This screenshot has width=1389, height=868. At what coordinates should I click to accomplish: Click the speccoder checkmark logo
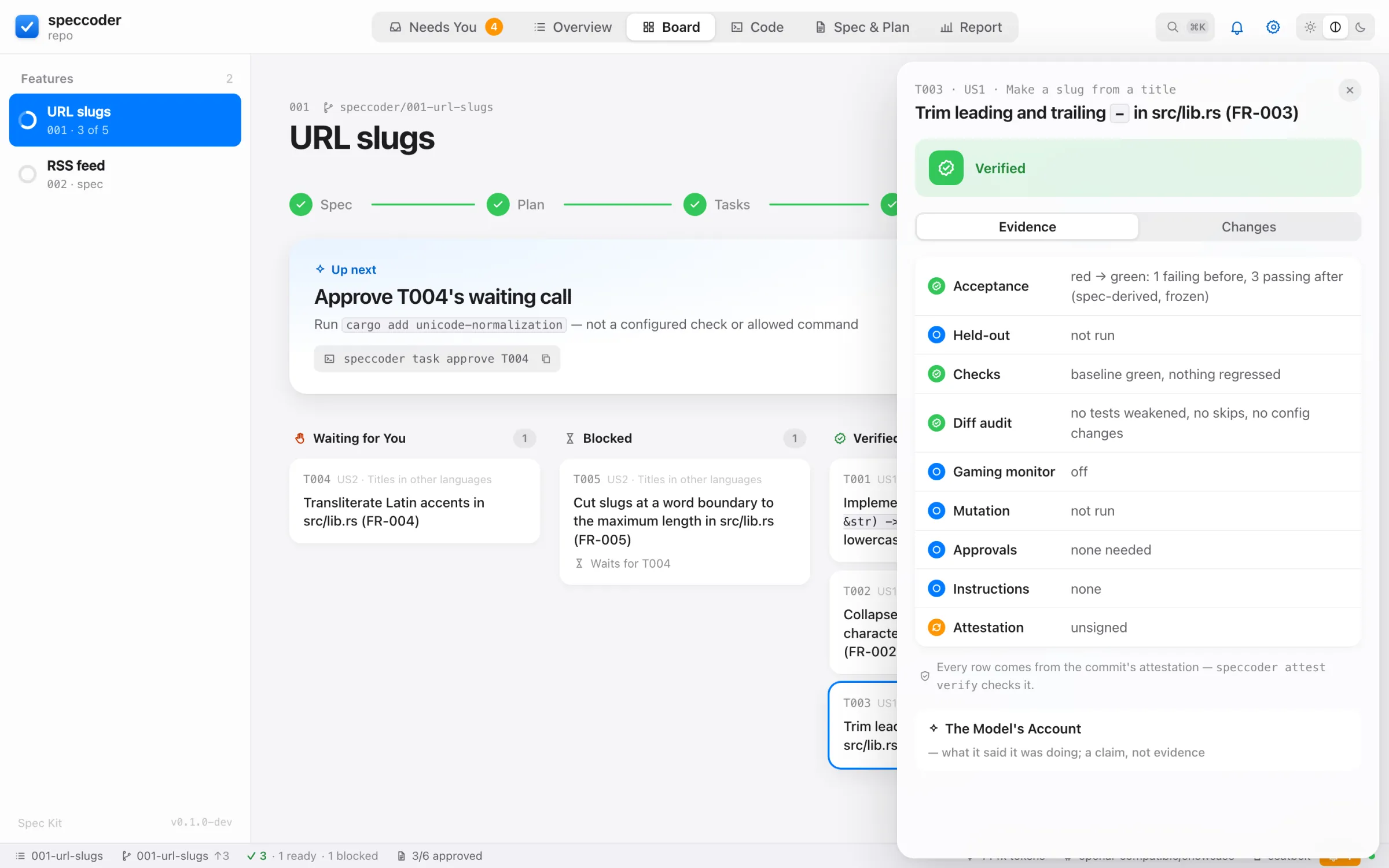[x=27, y=27]
